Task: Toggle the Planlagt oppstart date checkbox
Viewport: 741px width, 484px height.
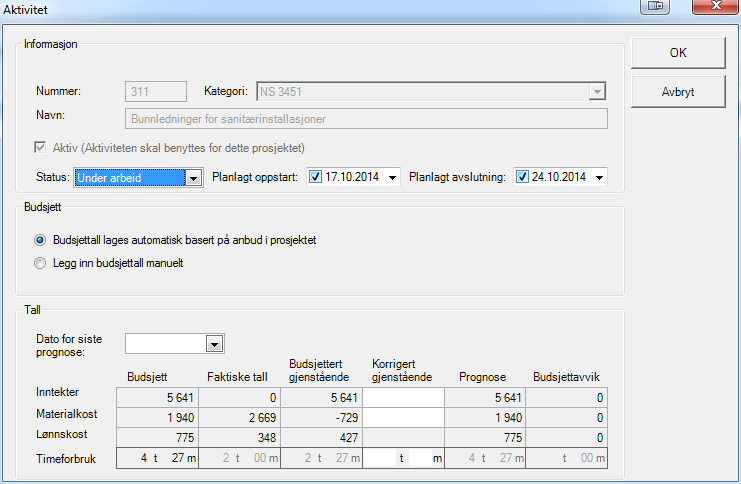Action: coord(315,177)
